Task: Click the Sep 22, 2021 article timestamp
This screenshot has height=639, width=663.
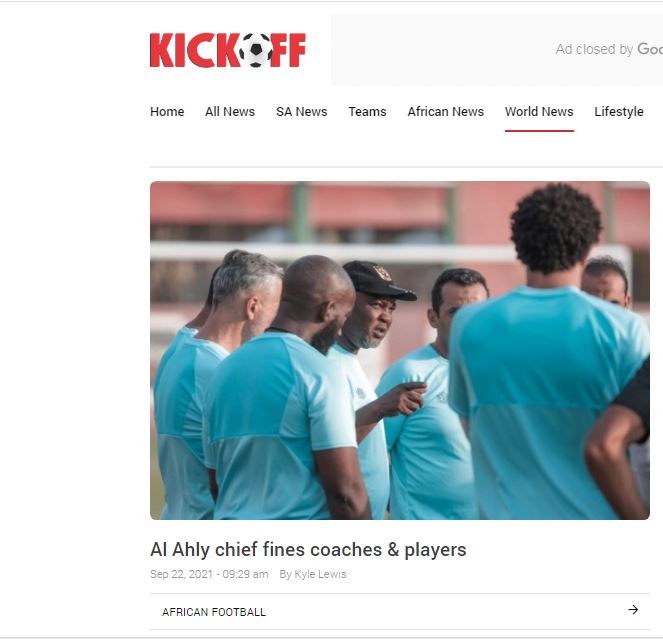Action: [x=209, y=574]
